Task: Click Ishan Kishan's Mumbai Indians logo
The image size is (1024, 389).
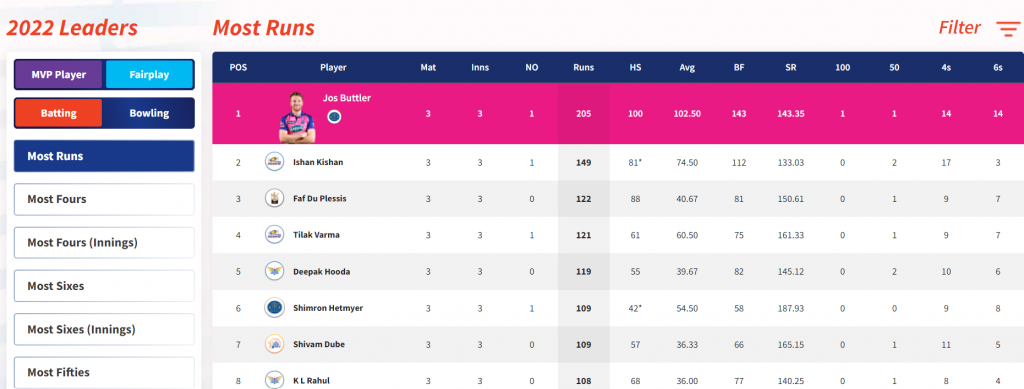Action: pyautogui.click(x=274, y=162)
